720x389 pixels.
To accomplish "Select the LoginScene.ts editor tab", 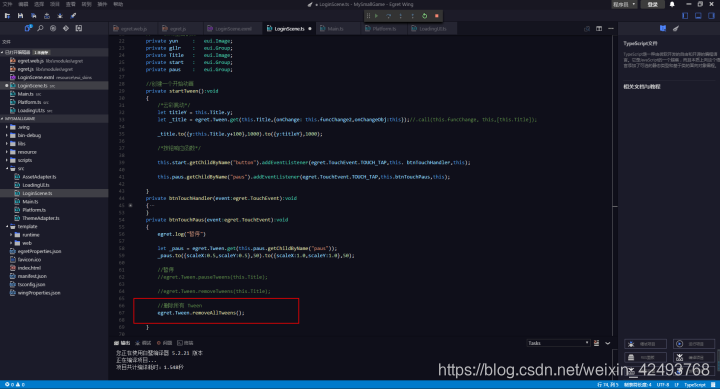I will [289, 28].
